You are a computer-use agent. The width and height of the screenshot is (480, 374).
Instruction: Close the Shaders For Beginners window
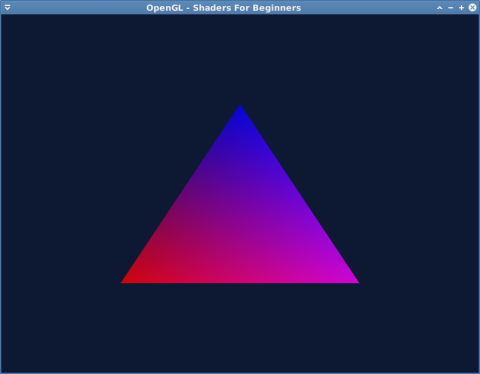pyautogui.click(x=472, y=7)
